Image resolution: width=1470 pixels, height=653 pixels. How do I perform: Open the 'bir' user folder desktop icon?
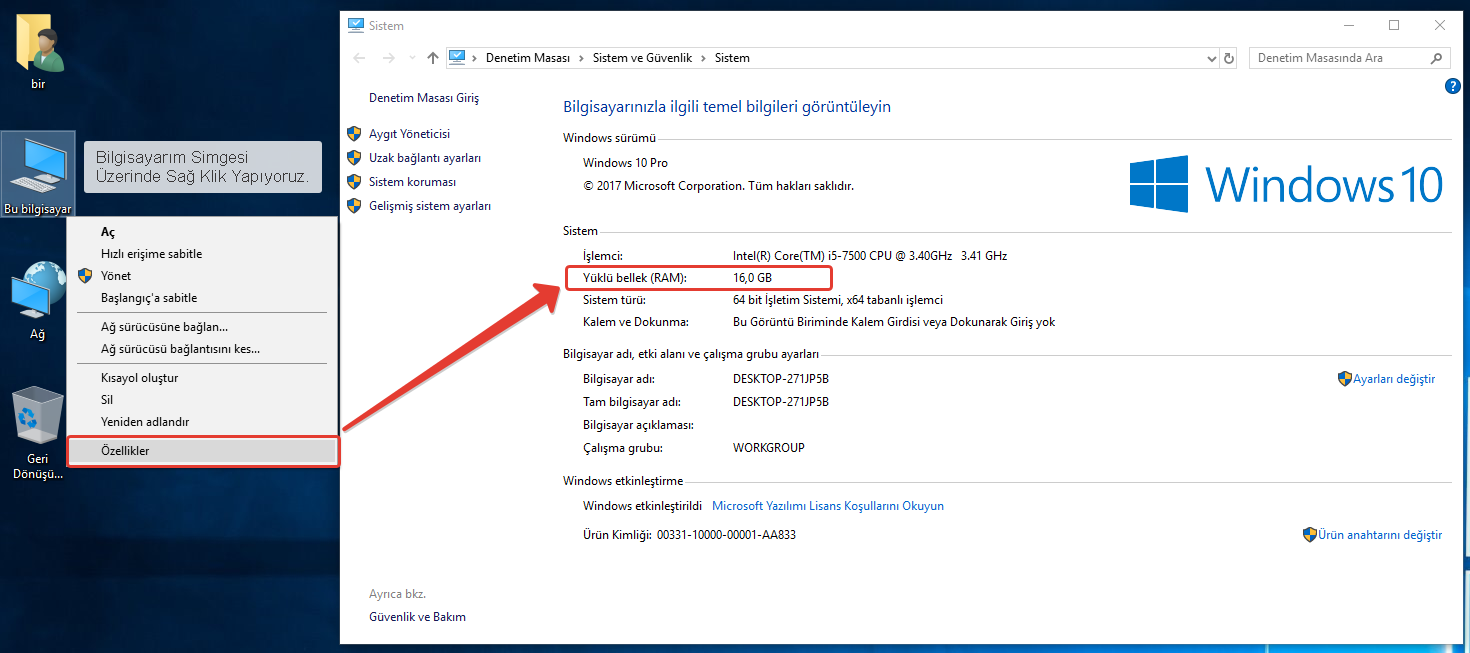[x=38, y=52]
